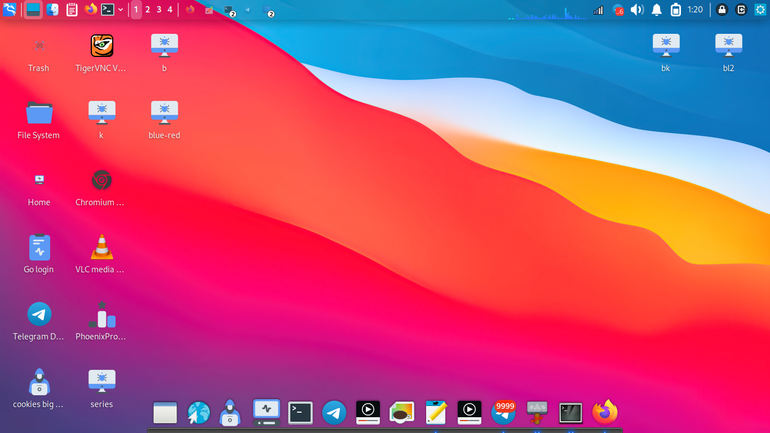This screenshot has height=433, width=770.
Task: Click the lock screen icon in panel
Action: tap(722, 9)
